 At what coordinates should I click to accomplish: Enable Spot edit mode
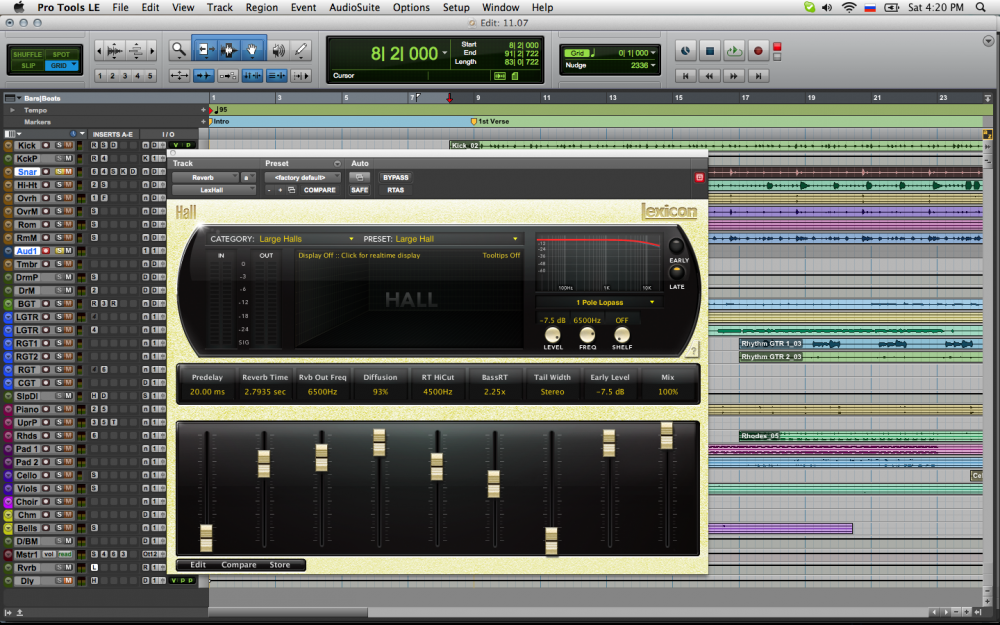point(61,55)
